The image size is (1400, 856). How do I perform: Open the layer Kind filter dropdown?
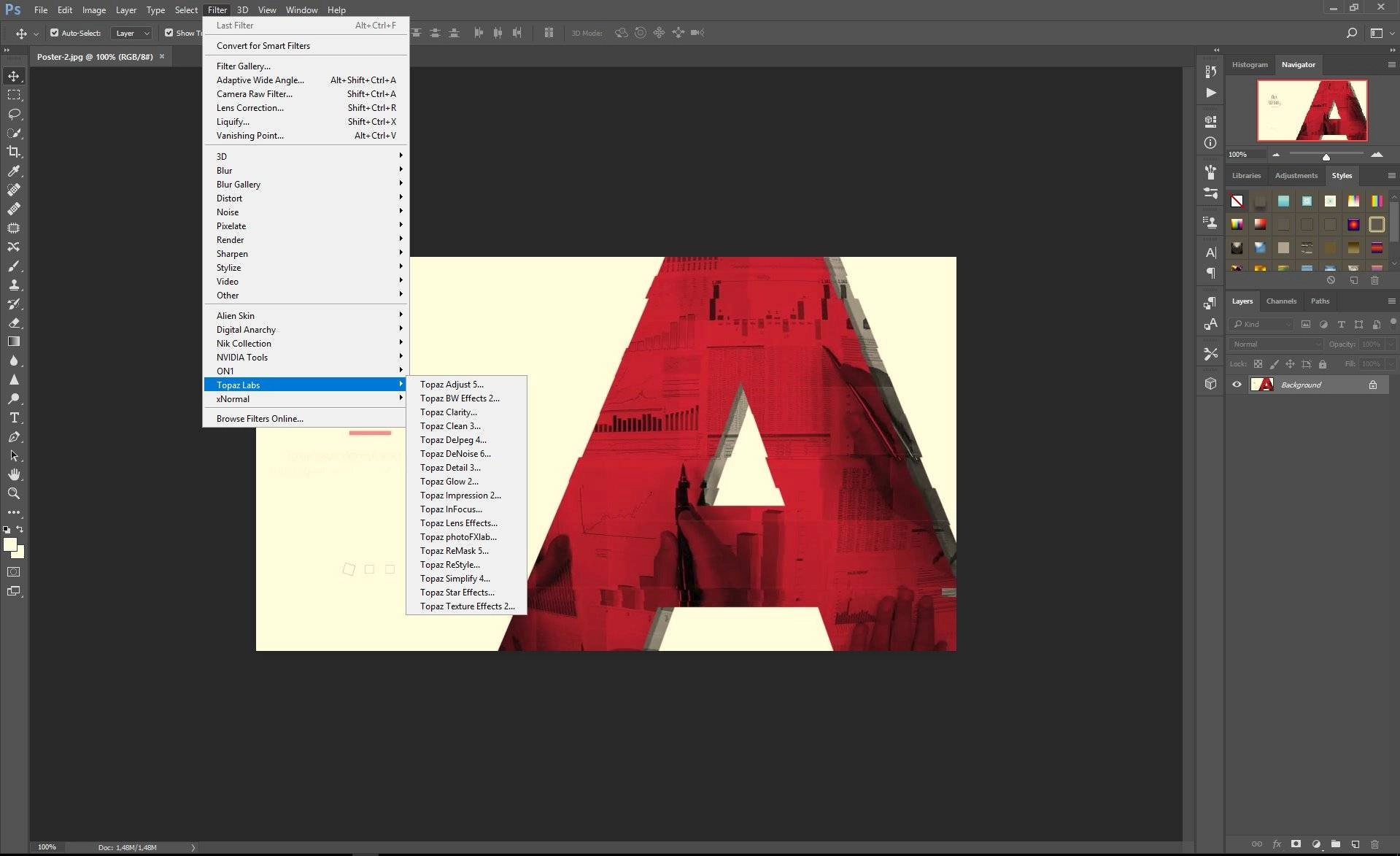coord(1261,324)
